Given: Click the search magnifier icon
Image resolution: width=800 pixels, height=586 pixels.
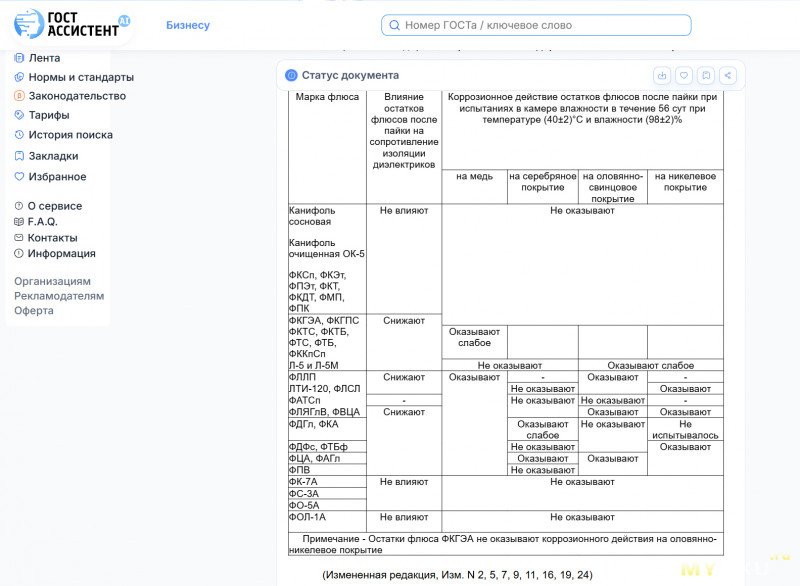Looking at the screenshot, I should pyautogui.click(x=395, y=25).
